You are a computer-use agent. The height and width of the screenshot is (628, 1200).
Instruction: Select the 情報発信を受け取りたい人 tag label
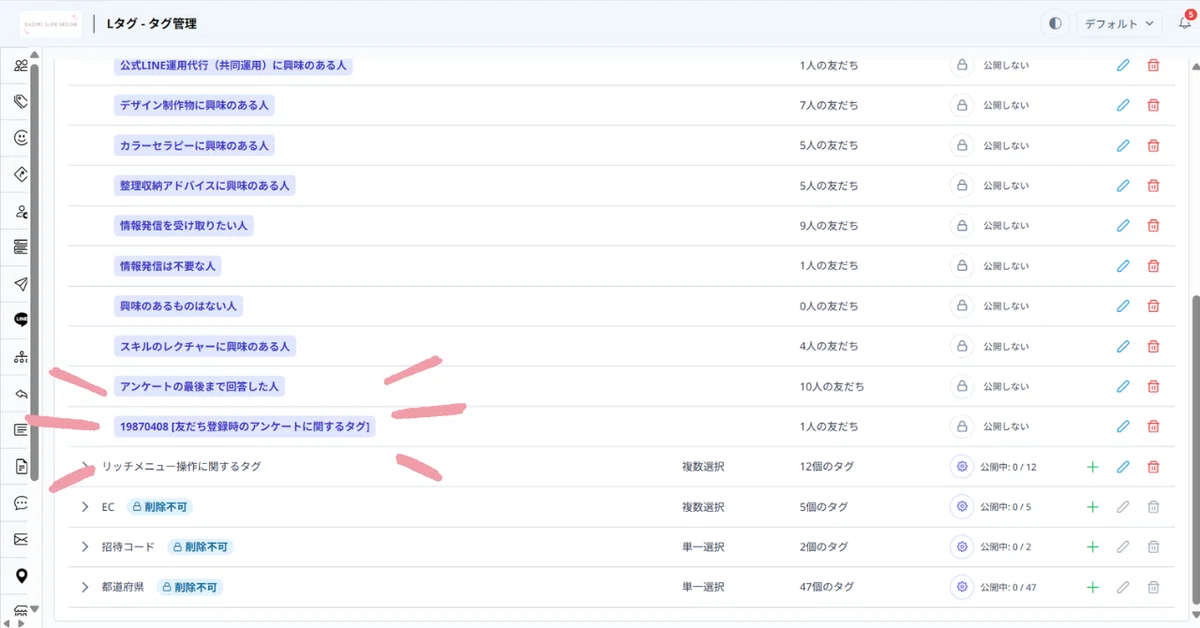click(x=183, y=226)
